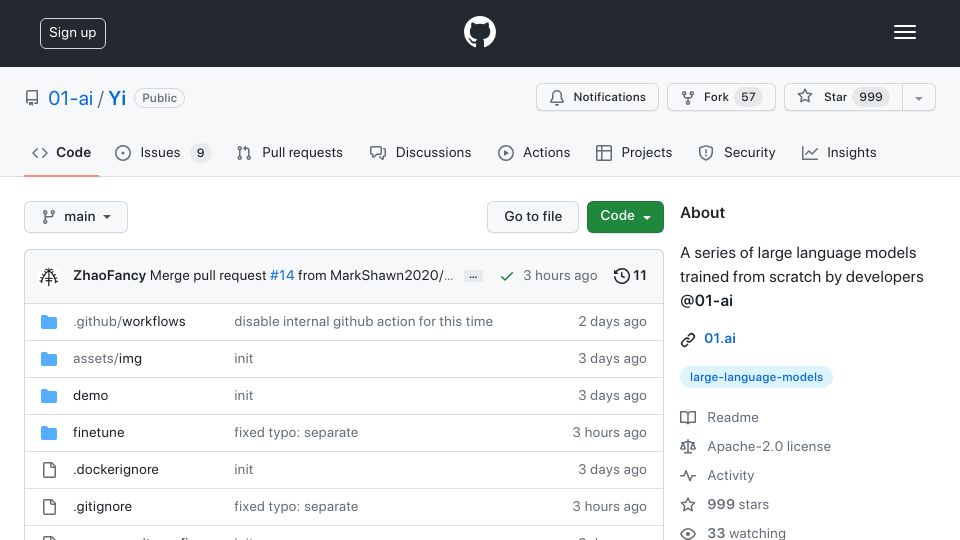Click the Notifications bell button
This screenshot has width=960, height=540.
click(597, 97)
